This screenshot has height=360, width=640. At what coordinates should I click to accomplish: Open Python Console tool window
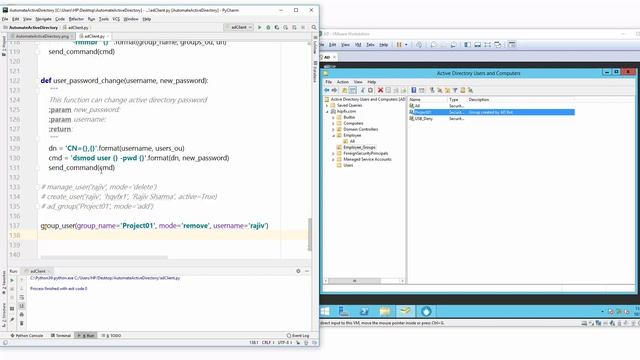[27, 336]
